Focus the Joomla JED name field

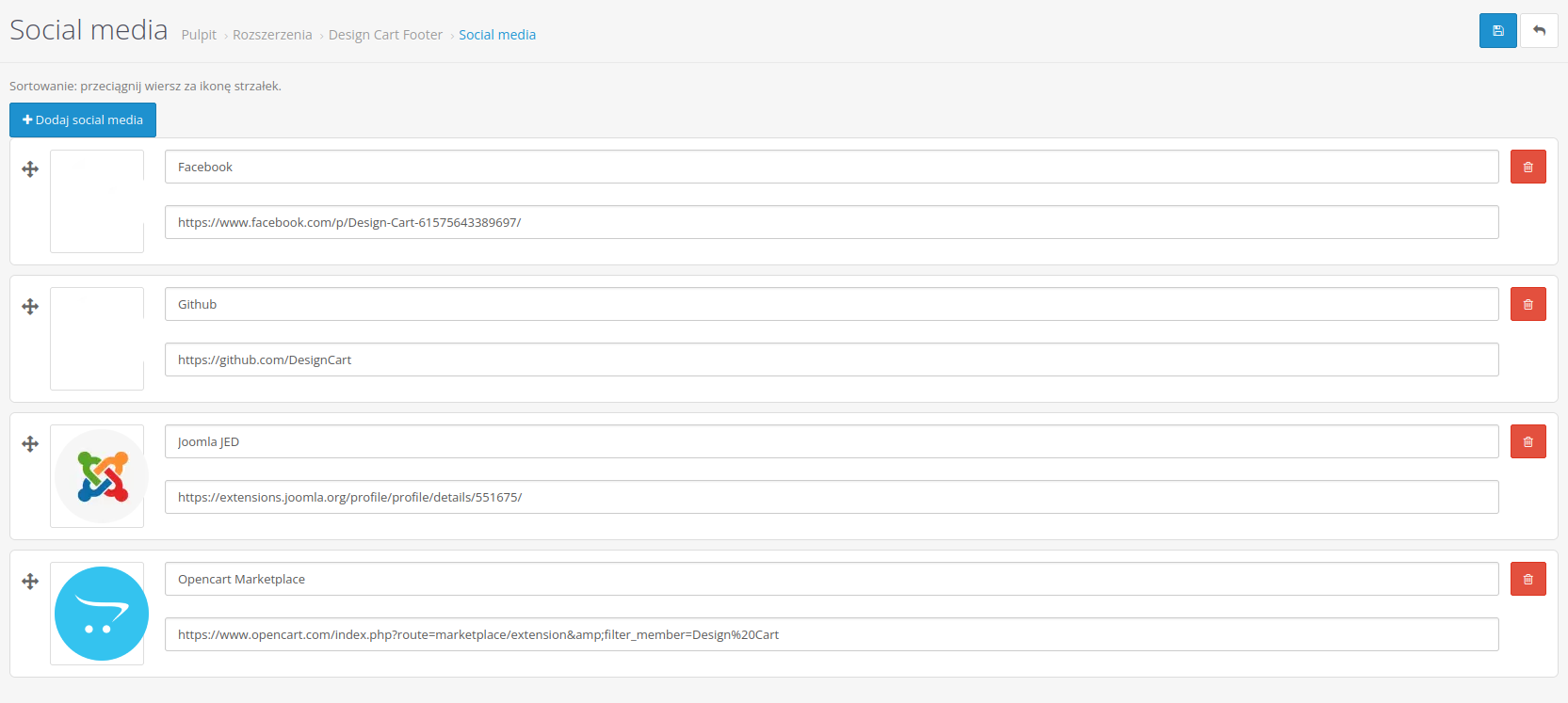[832, 441]
